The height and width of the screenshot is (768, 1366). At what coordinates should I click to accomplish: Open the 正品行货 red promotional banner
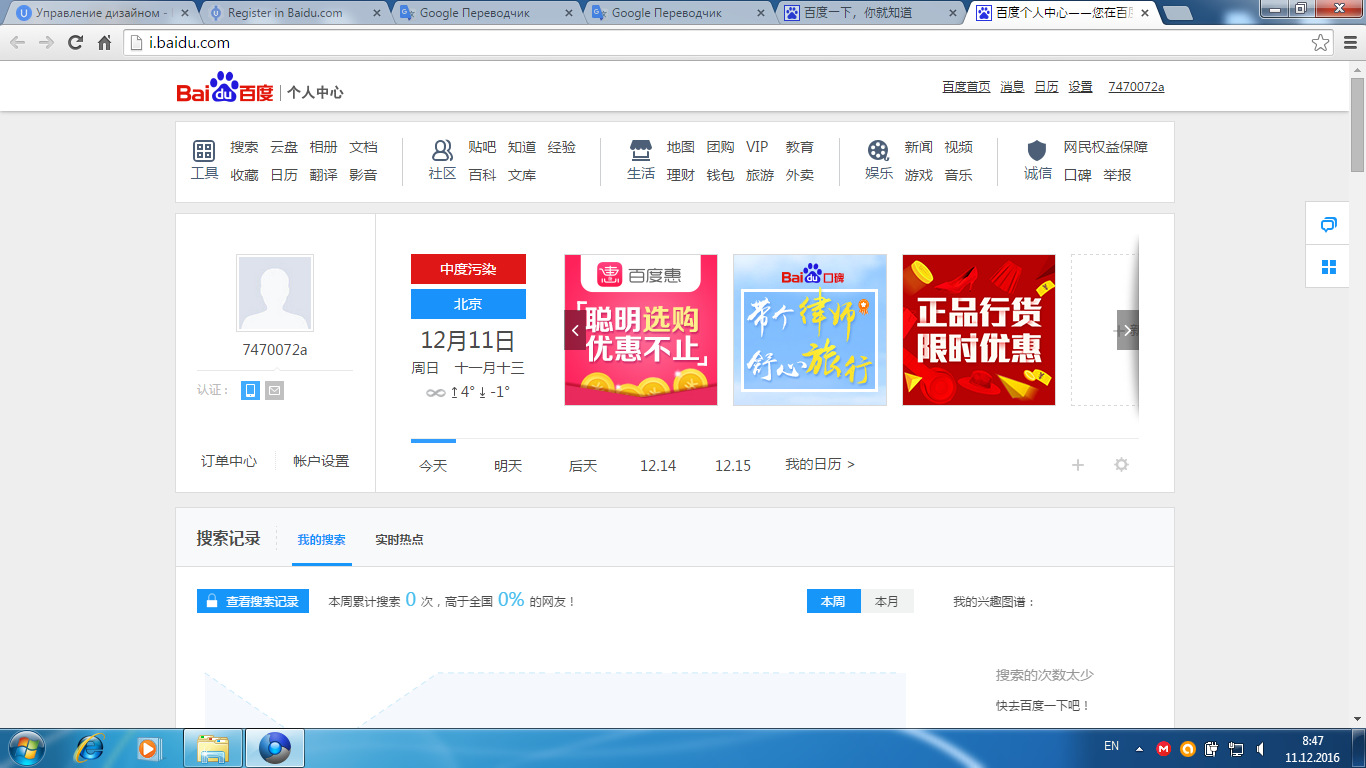[979, 330]
